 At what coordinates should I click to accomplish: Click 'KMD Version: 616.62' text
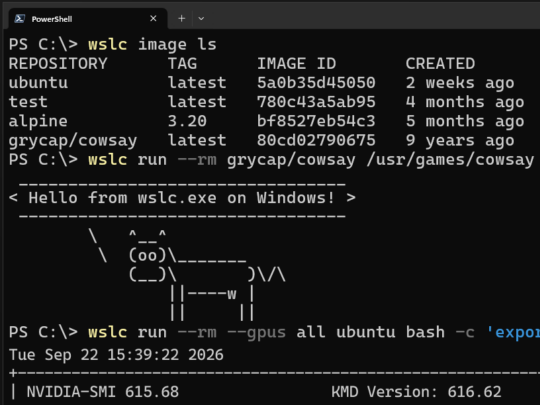click(x=416, y=392)
